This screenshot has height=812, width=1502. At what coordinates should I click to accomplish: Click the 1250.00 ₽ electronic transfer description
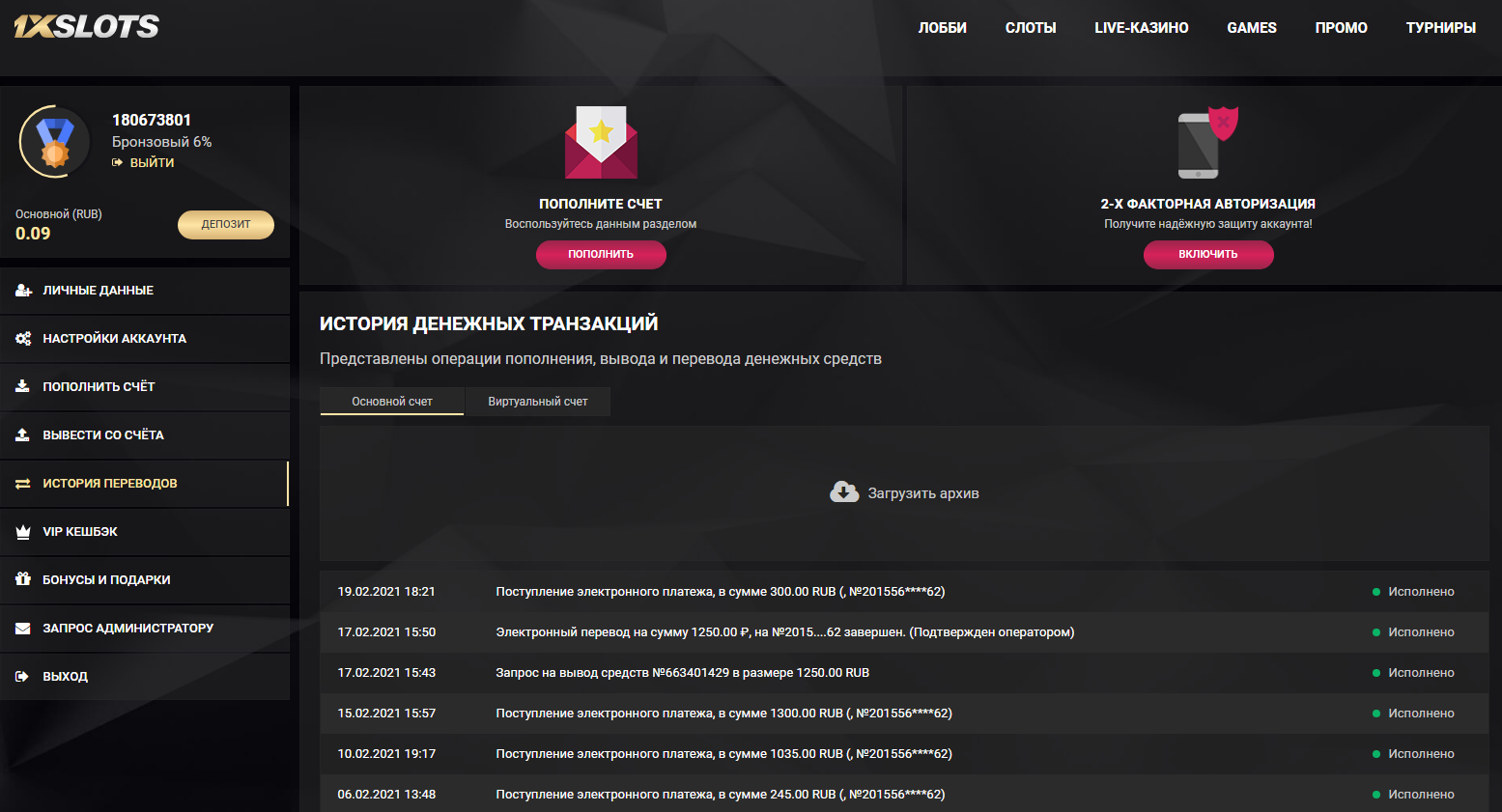(x=785, y=632)
